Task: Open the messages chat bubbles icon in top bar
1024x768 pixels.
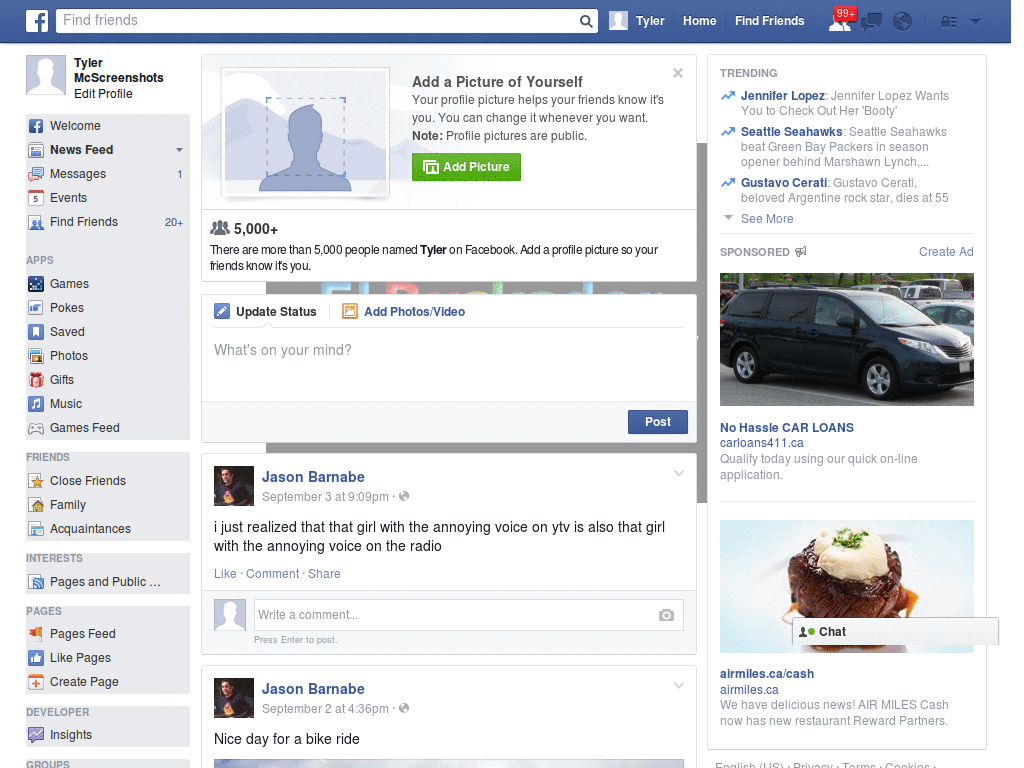Action: [x=871, y=22]
